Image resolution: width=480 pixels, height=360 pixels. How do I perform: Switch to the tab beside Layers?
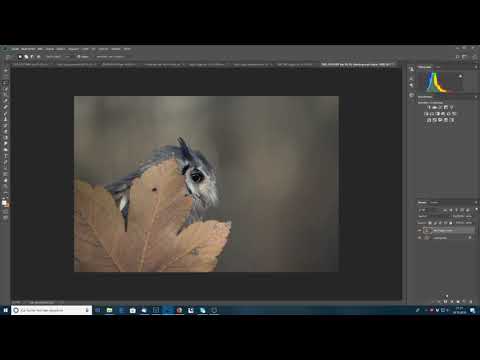tap(434, 202)
